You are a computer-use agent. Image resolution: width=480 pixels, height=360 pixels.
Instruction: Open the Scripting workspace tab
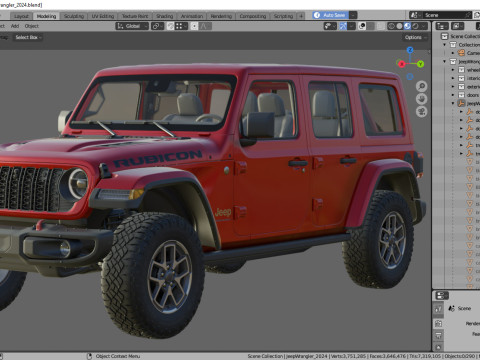283,16
